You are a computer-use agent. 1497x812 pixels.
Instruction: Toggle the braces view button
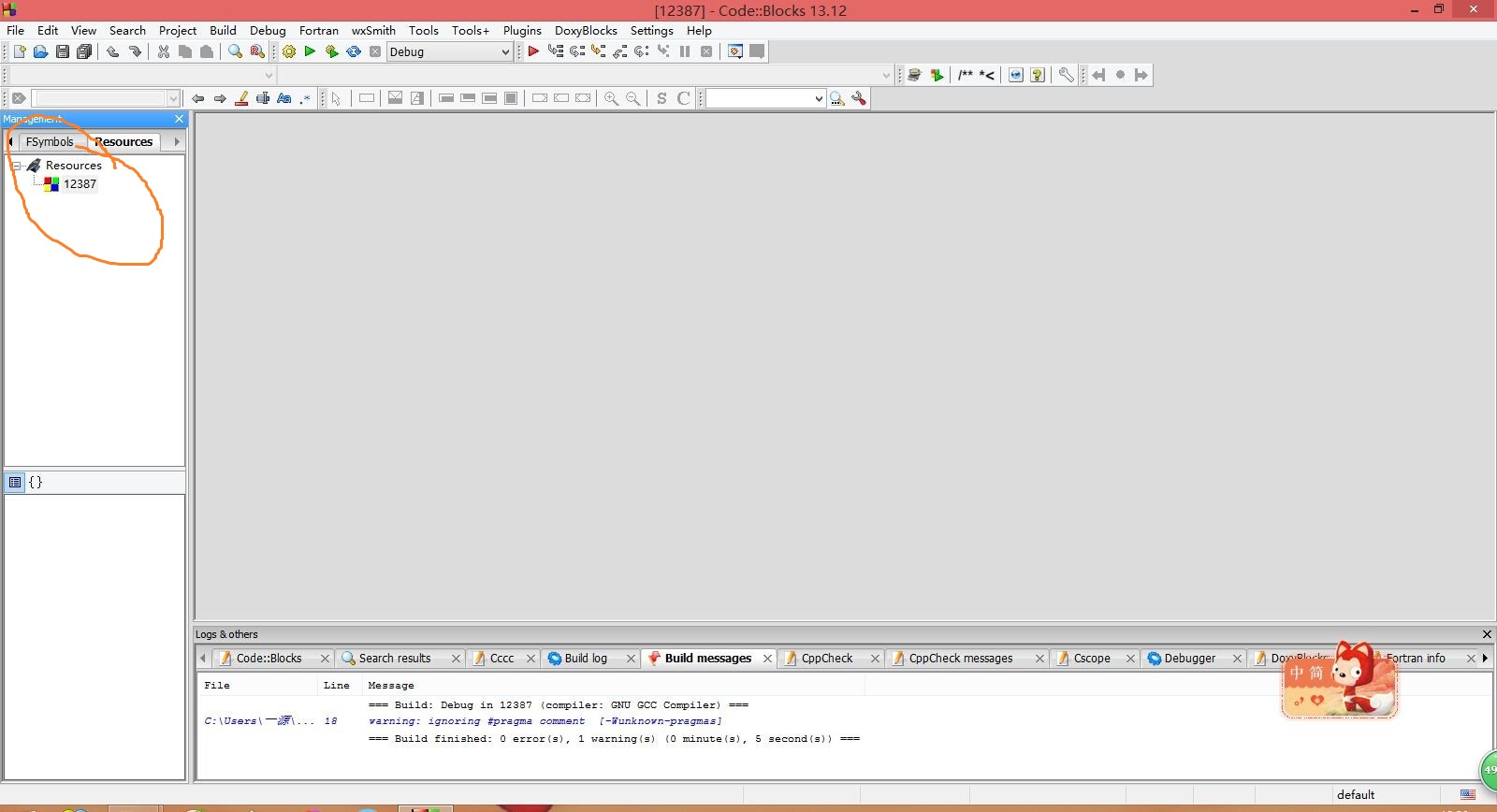[x=36, y=483]
